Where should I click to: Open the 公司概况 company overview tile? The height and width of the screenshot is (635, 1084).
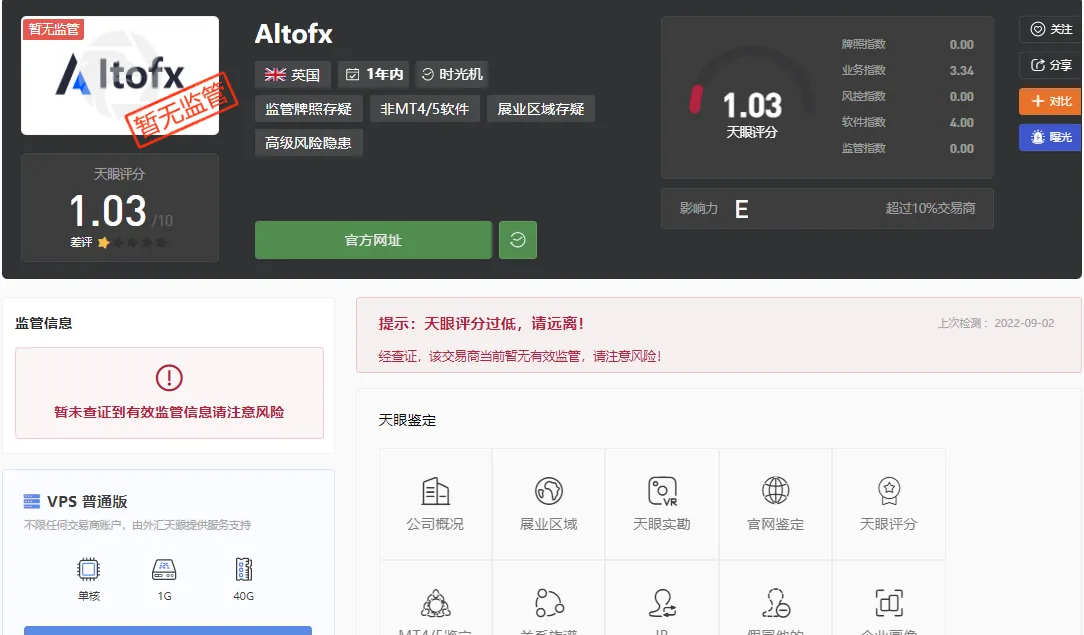point(436,504)
